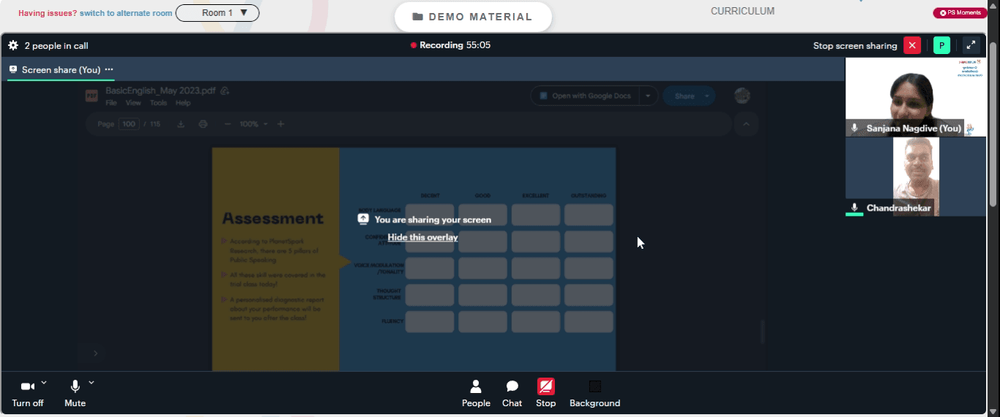Image resolution: width=1000 pixels, height=417 pixels.
Task: Turn off the camera
Action: (x=27, y=394)
